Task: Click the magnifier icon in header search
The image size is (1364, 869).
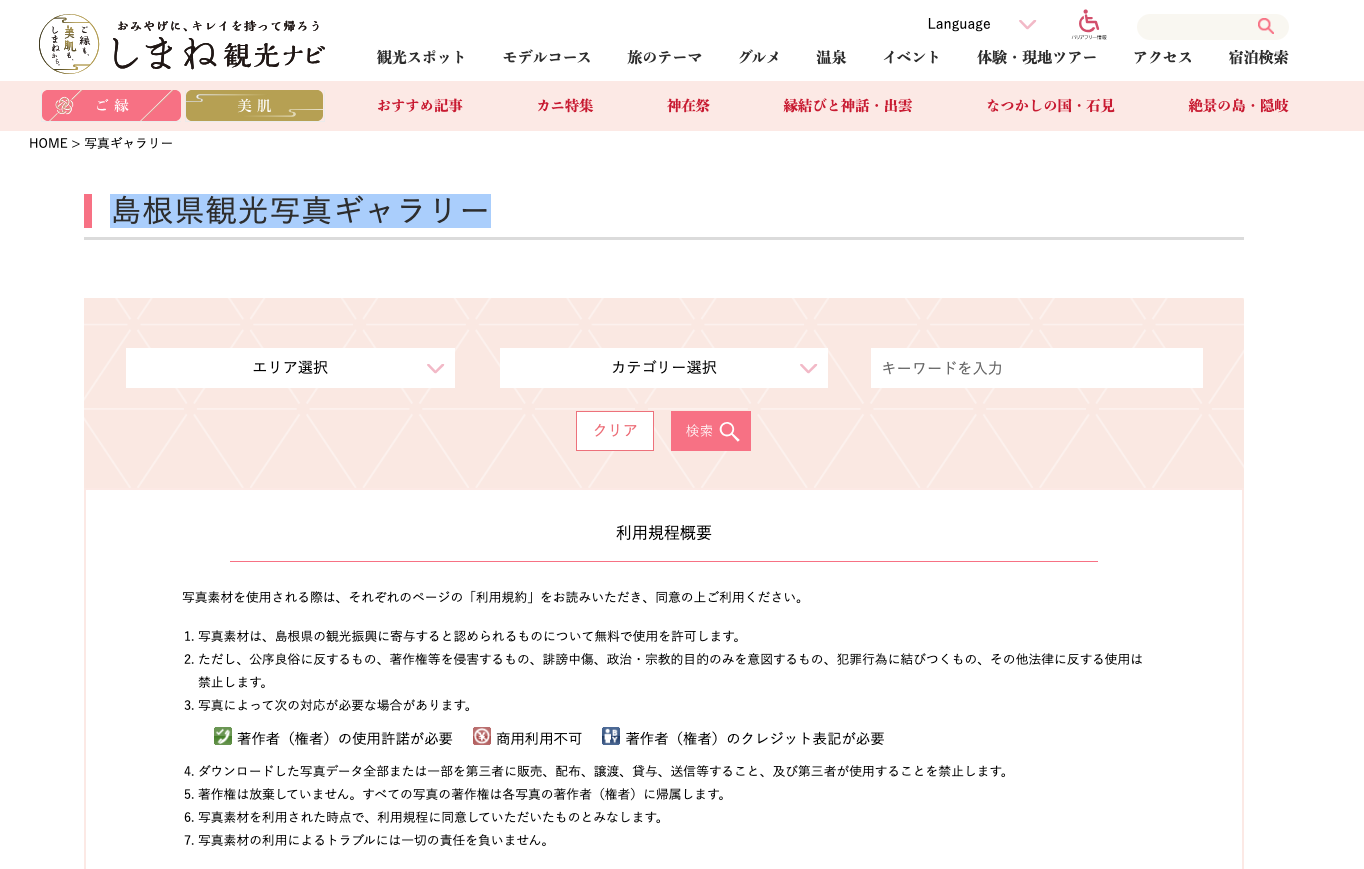Action: pos(1265,27)
